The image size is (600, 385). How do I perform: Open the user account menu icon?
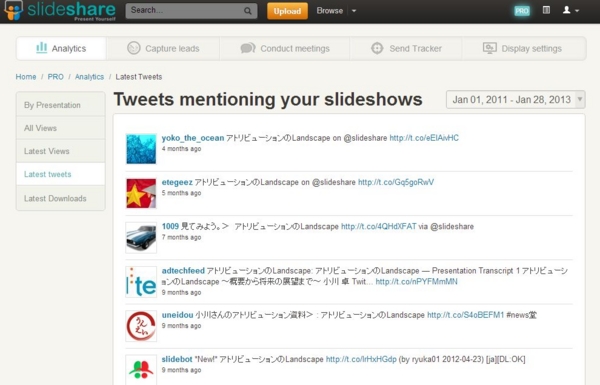click(571, 10)
